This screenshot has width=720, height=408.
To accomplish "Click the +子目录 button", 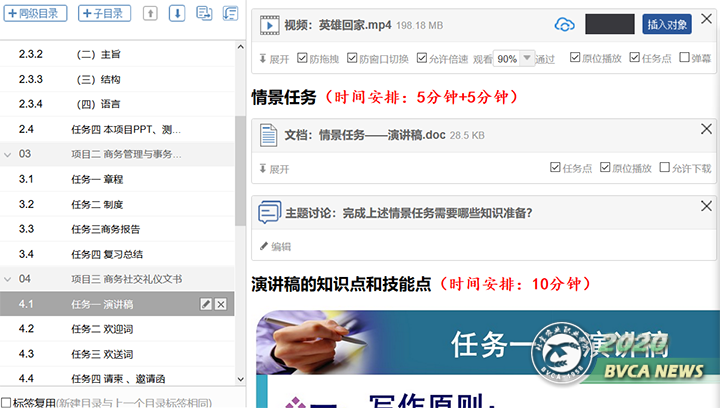I will point(103,13).
